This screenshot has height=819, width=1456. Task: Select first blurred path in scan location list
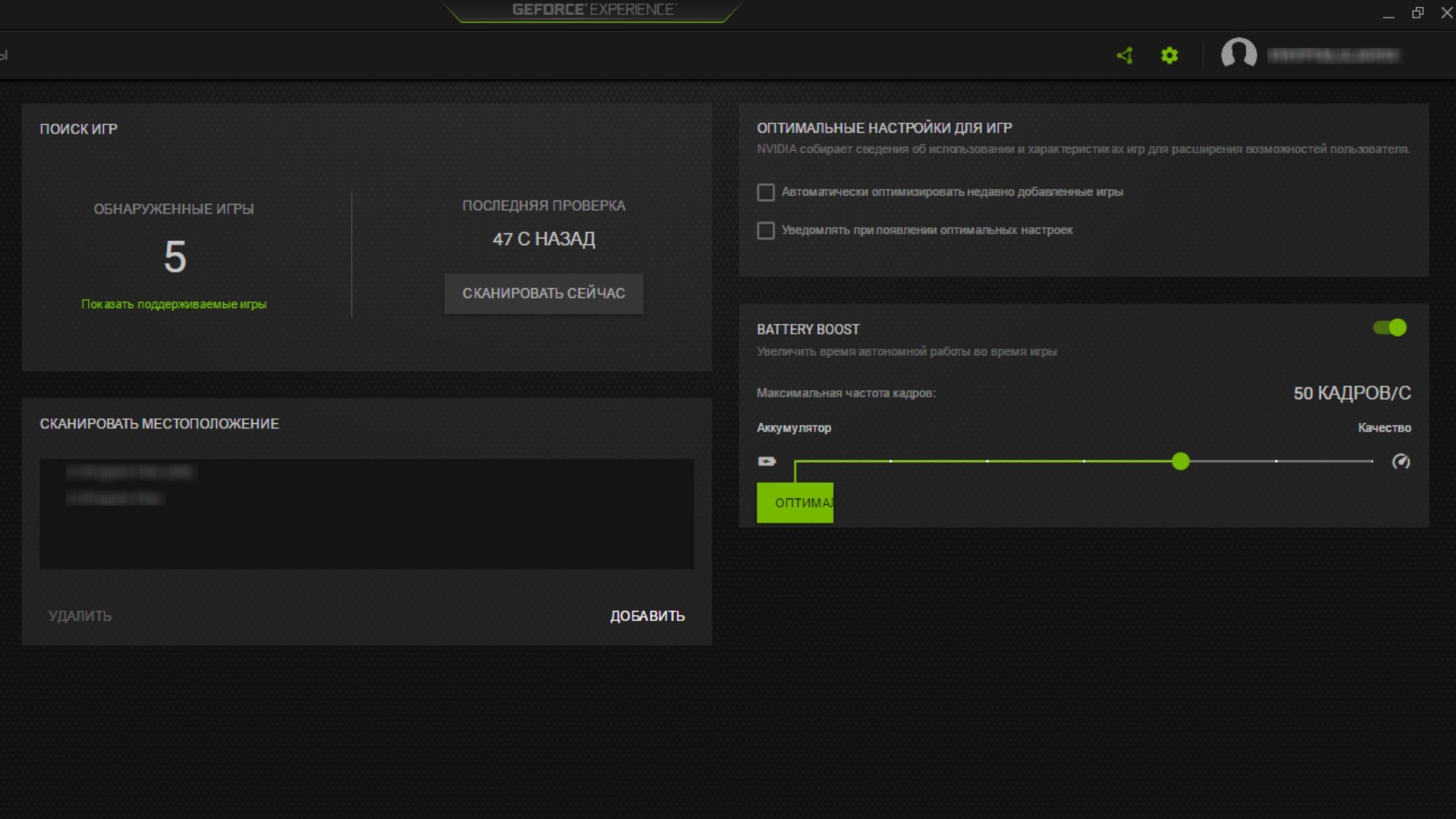130,472
